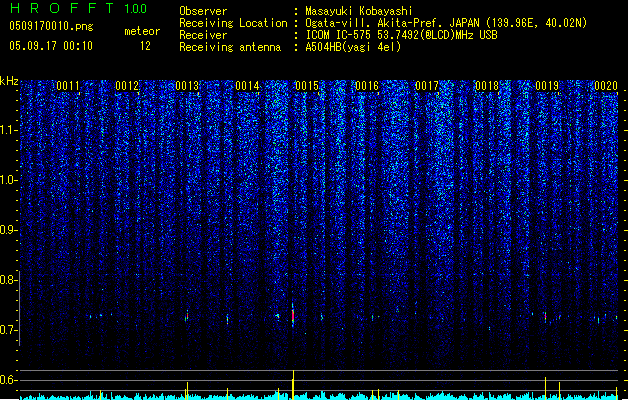Click the A504HB(yagi 4el) antenna text
Viewport: 629px width, 400px height.
point(353,47)
